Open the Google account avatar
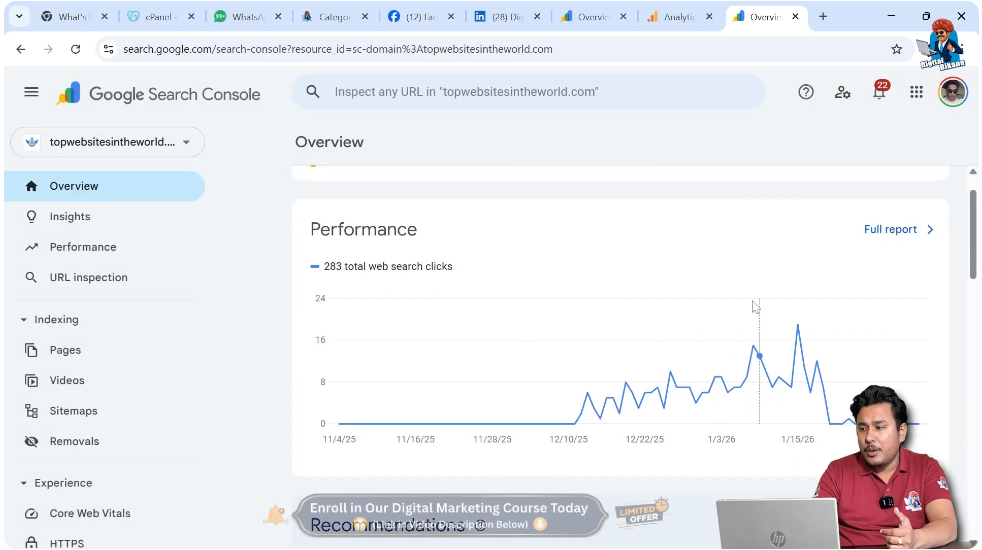Viewport: 982px width, 550px height. (x=953, y=92)
